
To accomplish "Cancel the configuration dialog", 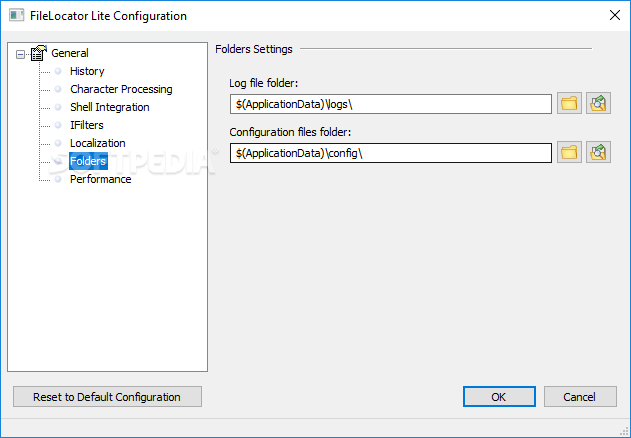I will pyautogui.click(x=580, y=397).
